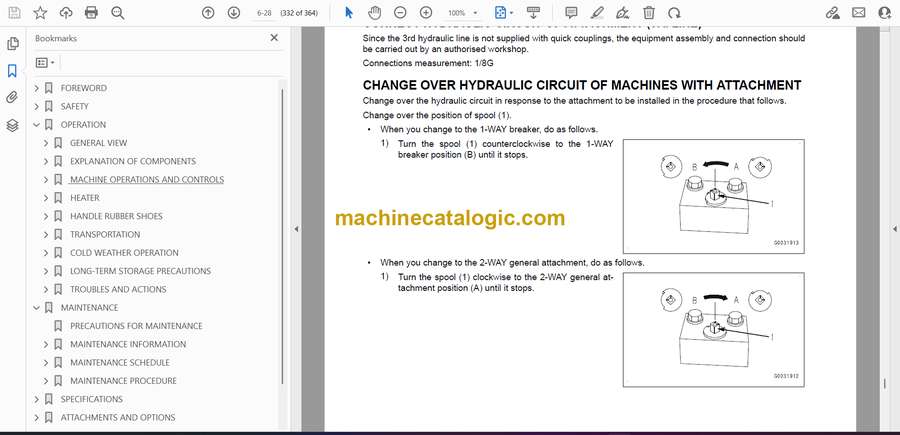Expand the right tools pane arrow
The height and width of the screenshot is (435, 900).
(x=894, y=229)
